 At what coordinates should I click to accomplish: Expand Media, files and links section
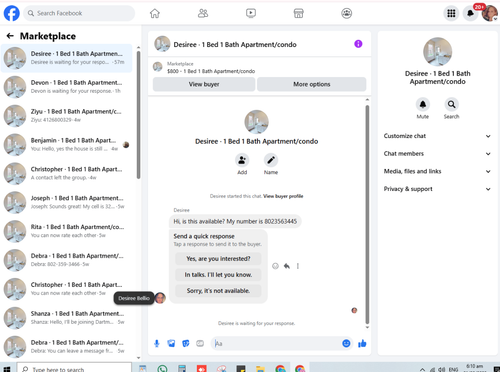[x=437, y=171]
